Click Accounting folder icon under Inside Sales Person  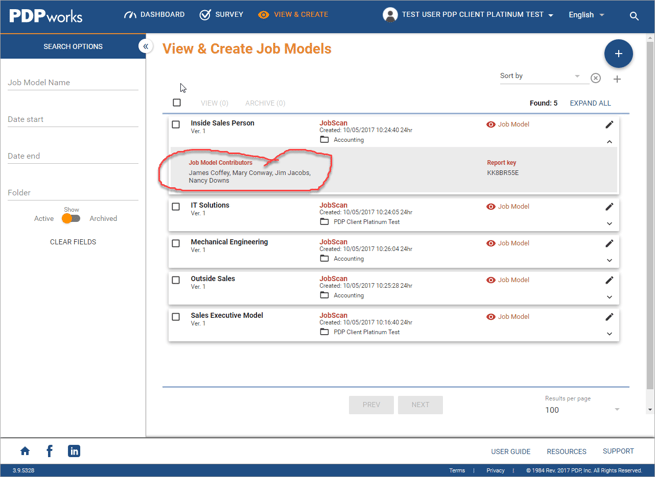coord(324,140)
